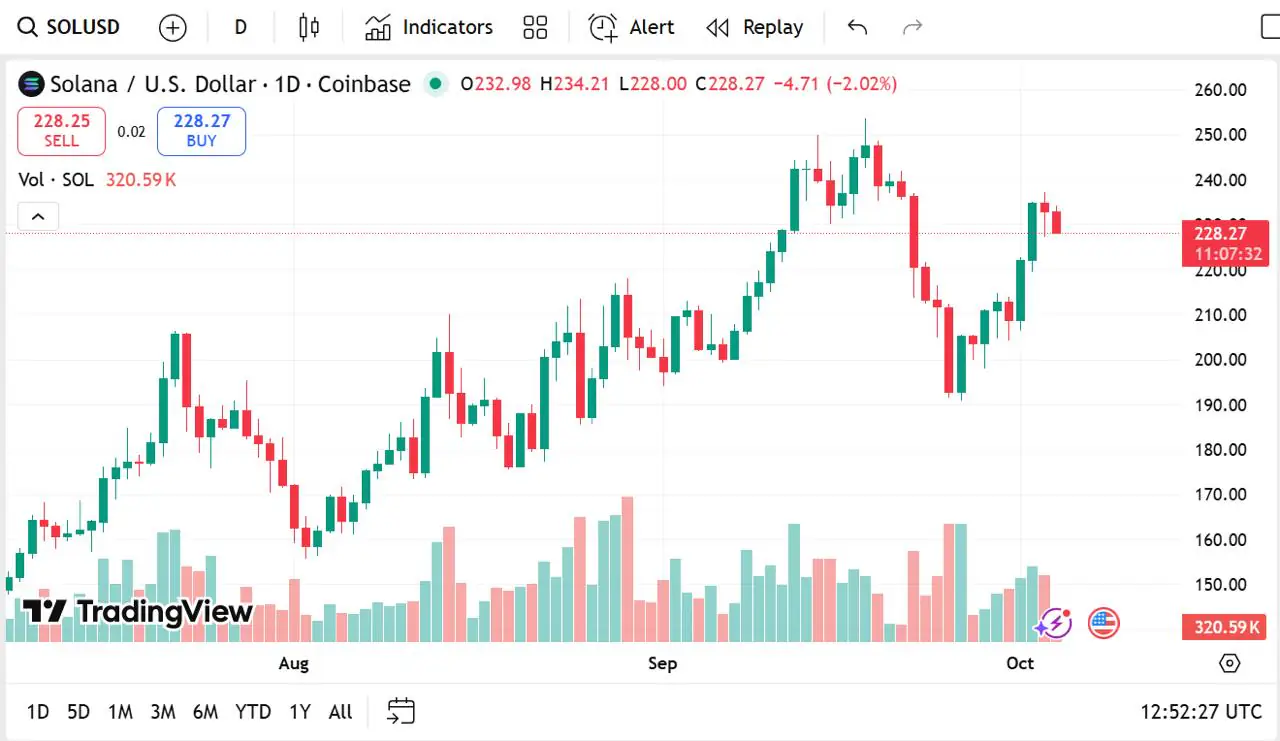This screenshot has width=1280, height=741.
Task: Switch to the YTD time range
Action: coord(253,712)
